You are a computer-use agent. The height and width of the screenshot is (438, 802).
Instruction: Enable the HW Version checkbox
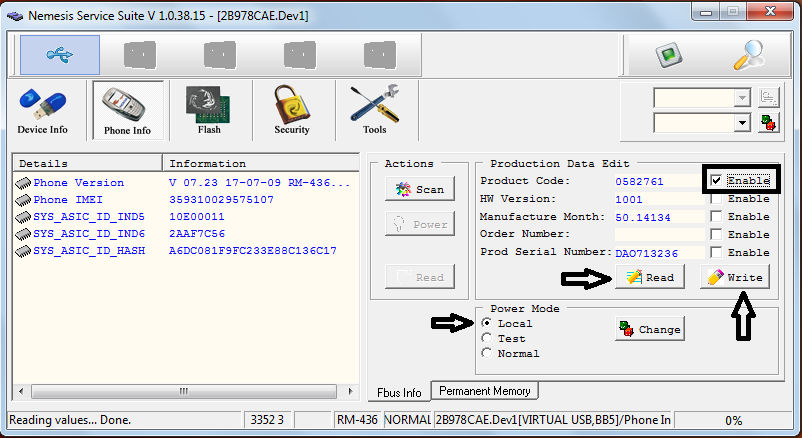(717, 199)
